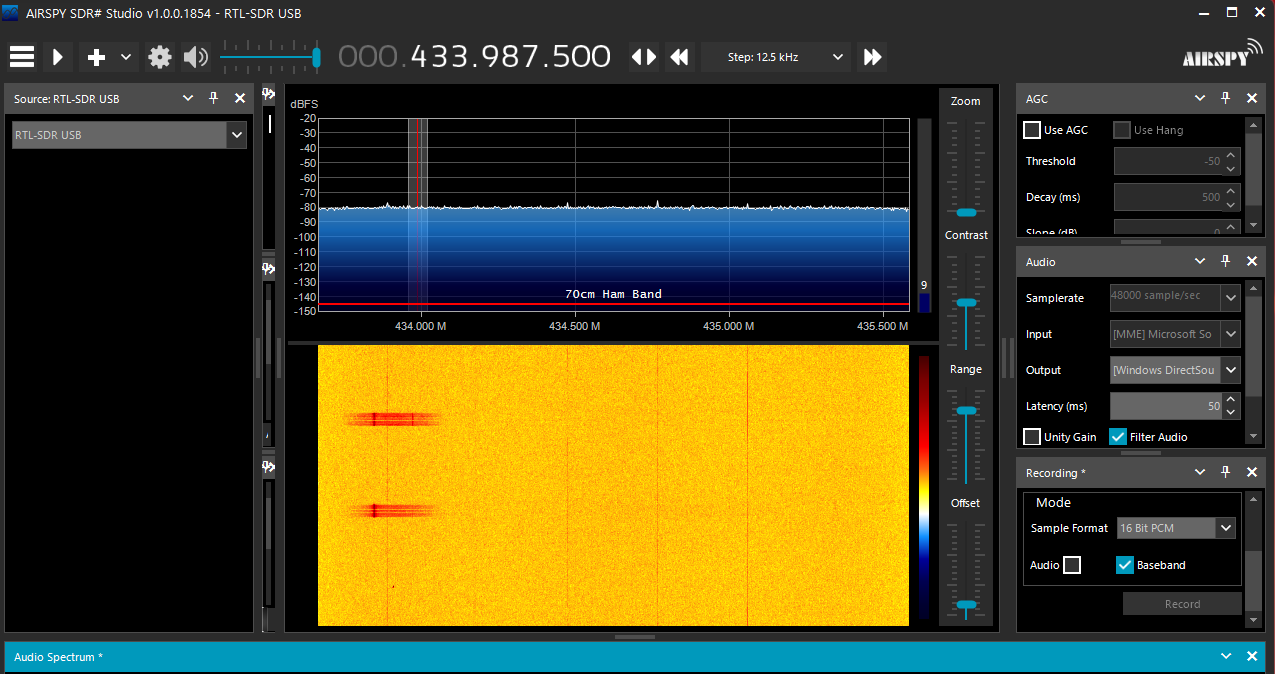The width and height of the screenshot is (1275, 674).
Task: Click the 70cm Ham Band label in spectrum
Action: (613, 294)
